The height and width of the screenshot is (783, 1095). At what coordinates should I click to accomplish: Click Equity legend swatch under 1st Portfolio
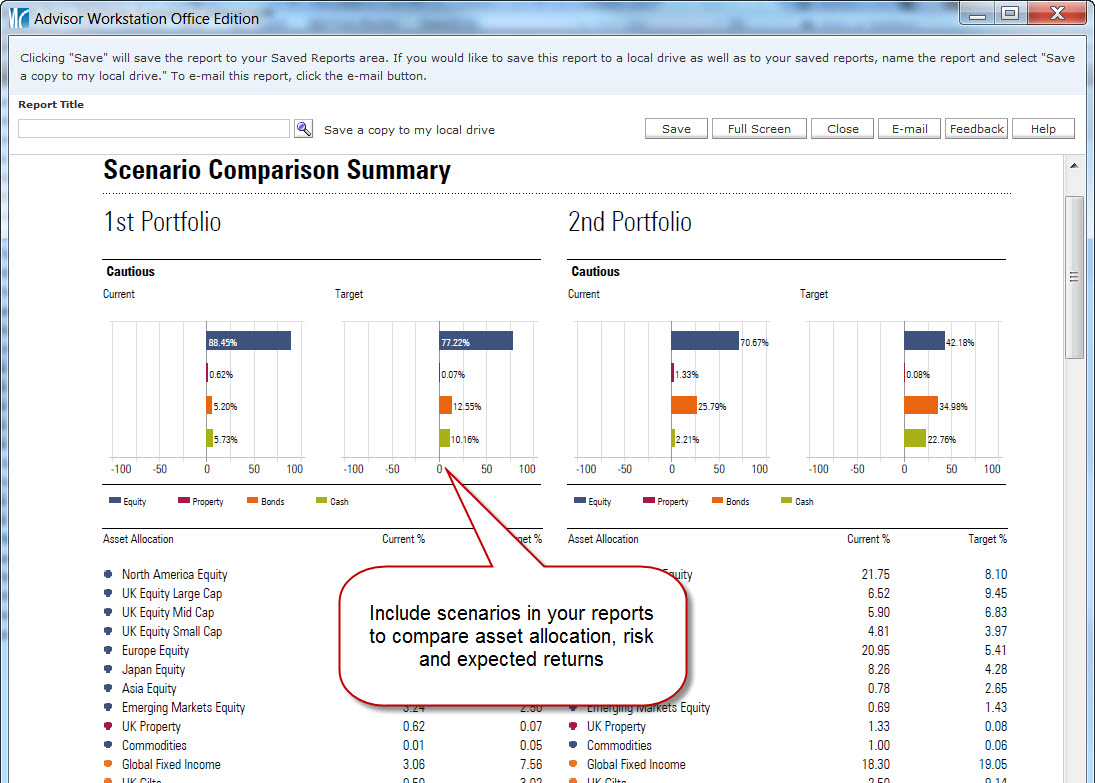click(114, 501)
